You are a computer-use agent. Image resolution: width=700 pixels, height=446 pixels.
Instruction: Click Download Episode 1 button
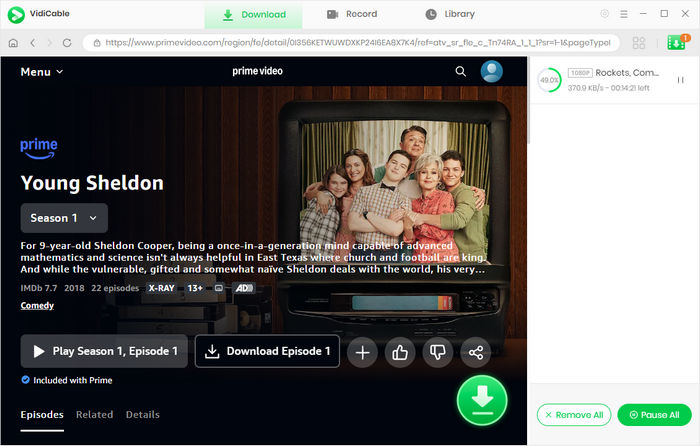point(267,351)
